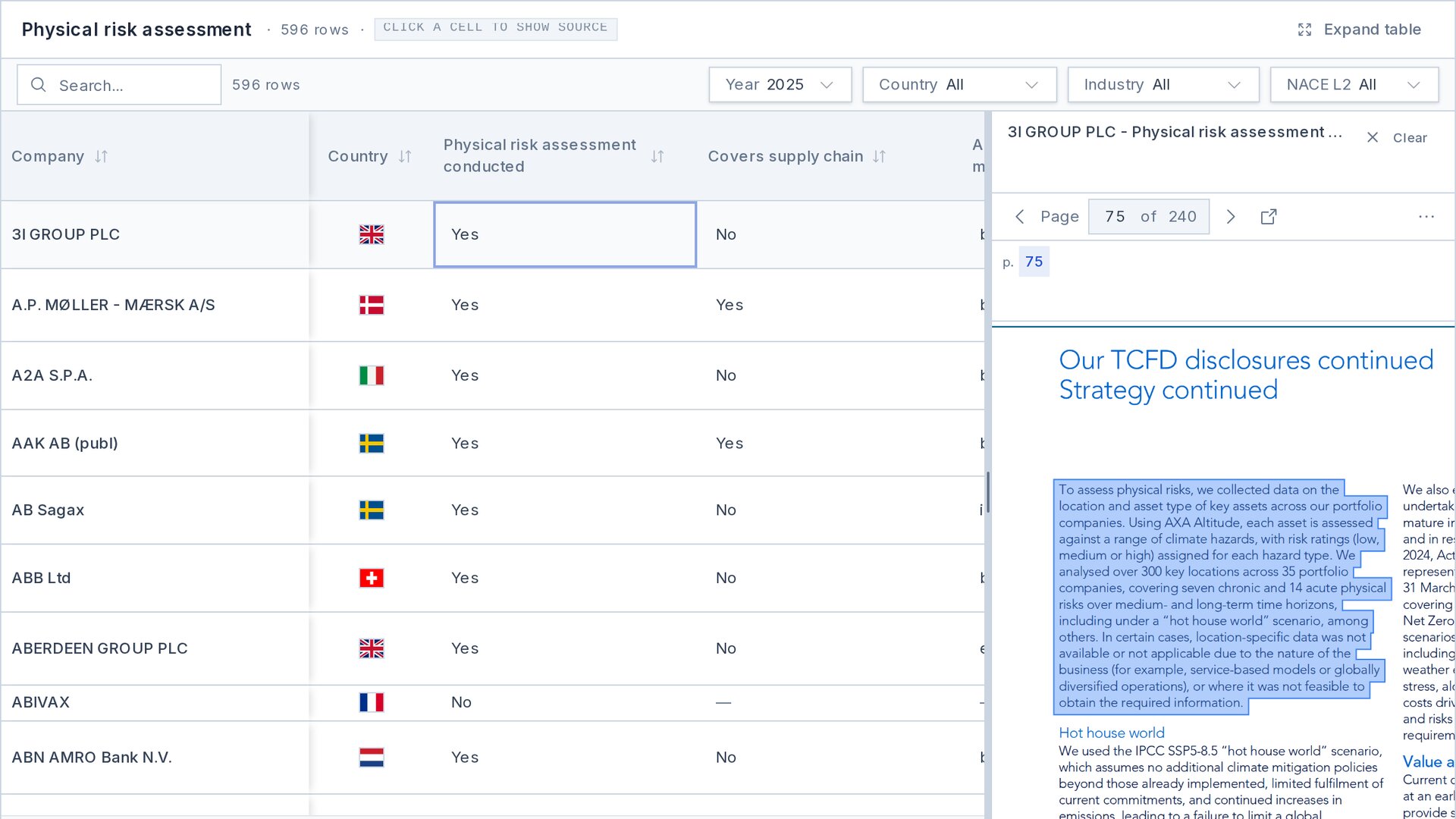
Task: Sort Covers supply chain column
Action: pyautogui.click(x=879, y=156)
